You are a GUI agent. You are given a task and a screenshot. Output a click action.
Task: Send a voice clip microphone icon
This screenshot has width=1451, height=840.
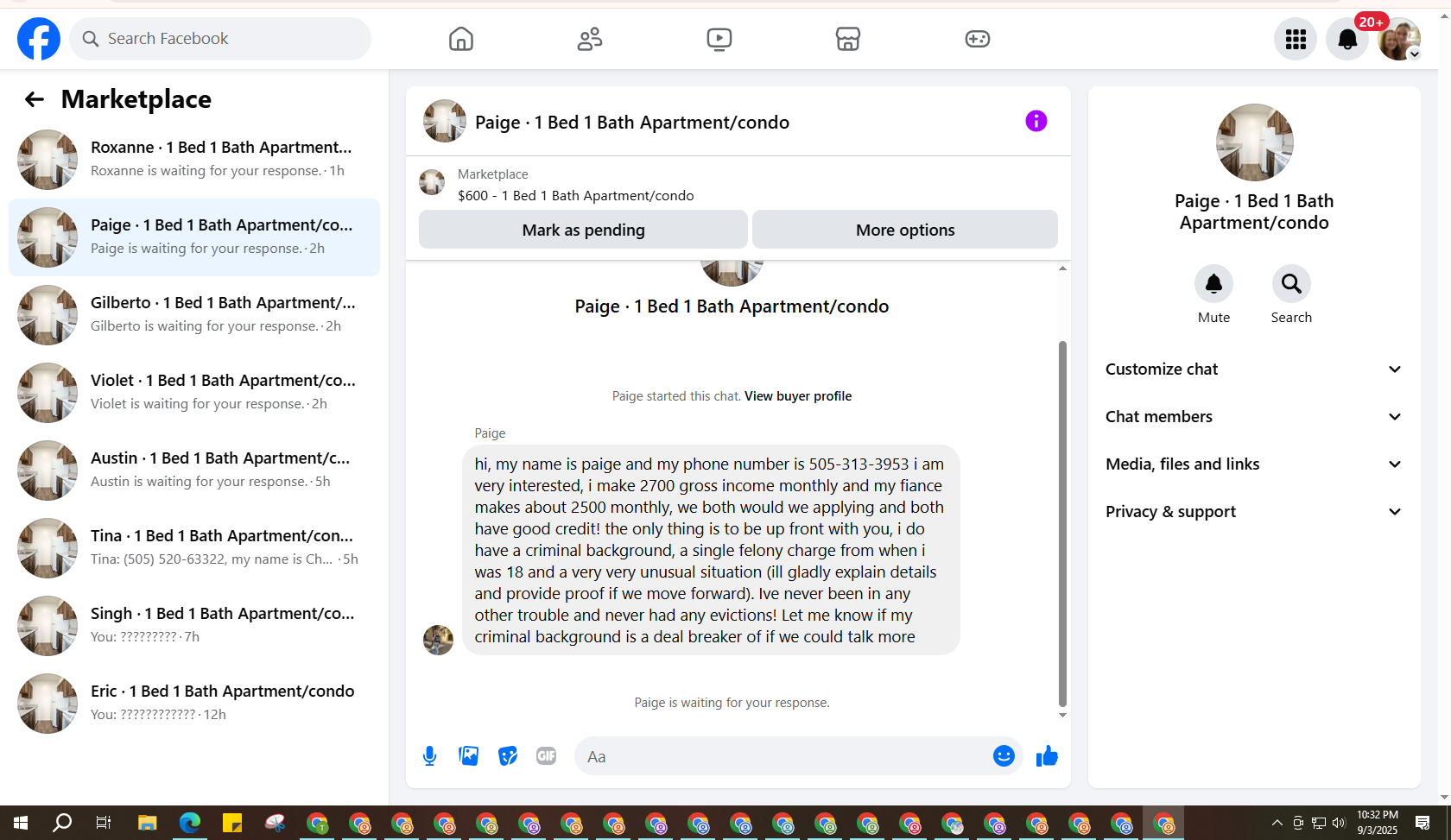point(429,756)
